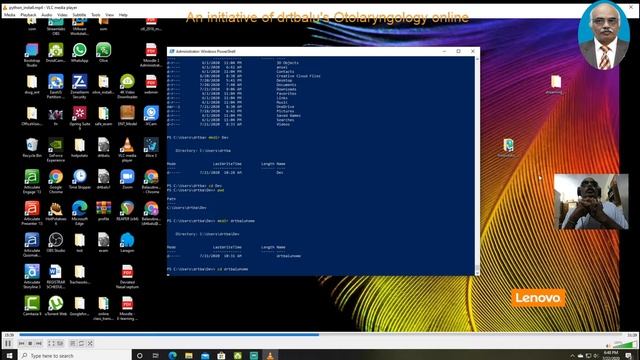Open the Help menu in VLC

[123, 15]
